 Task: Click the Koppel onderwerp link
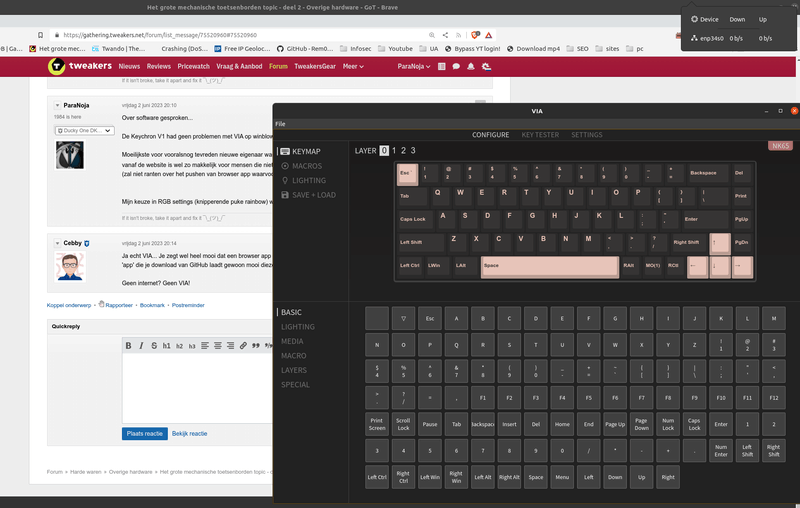tap(69, 305)
